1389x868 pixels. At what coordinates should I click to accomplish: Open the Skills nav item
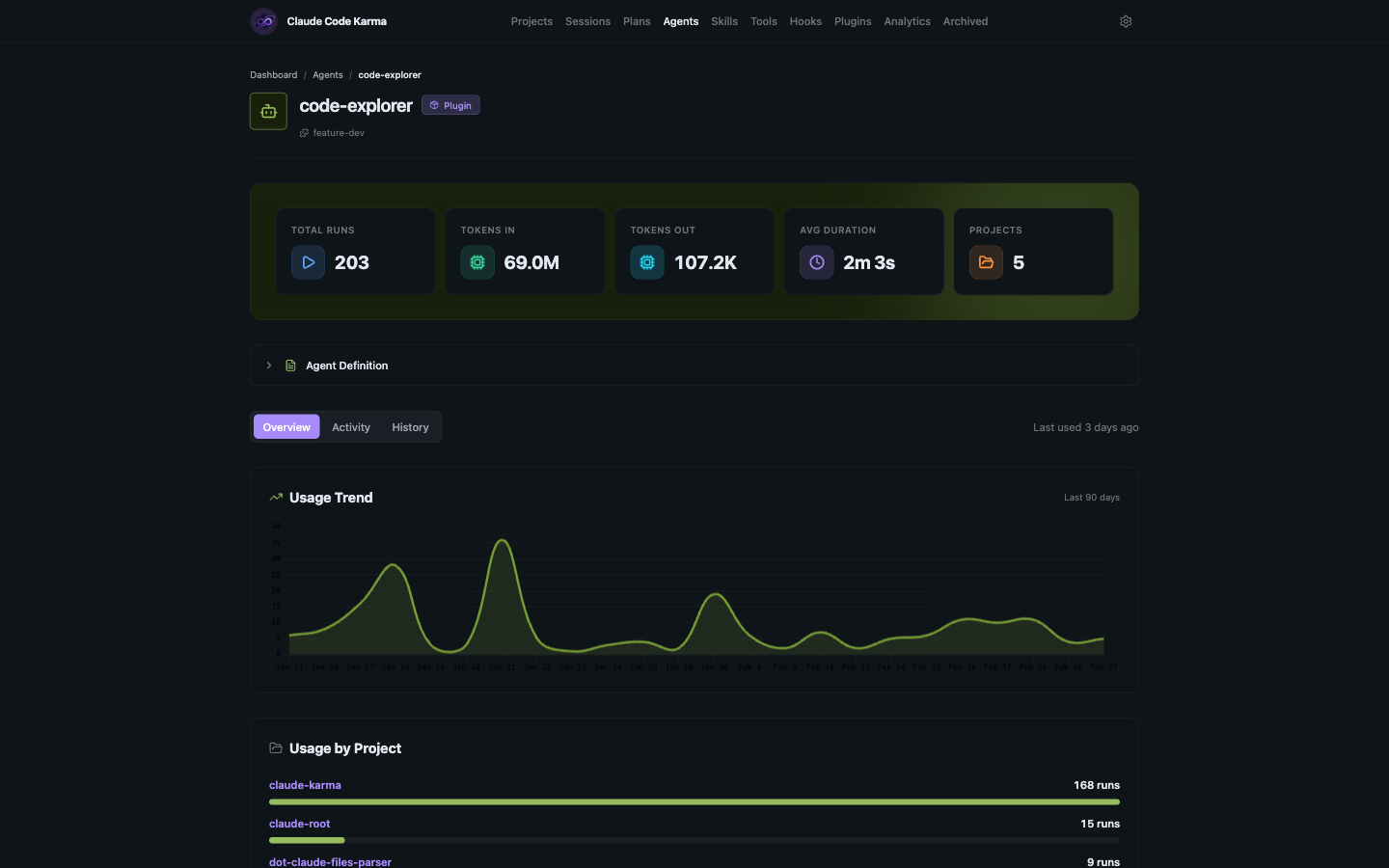coord(724,21)
